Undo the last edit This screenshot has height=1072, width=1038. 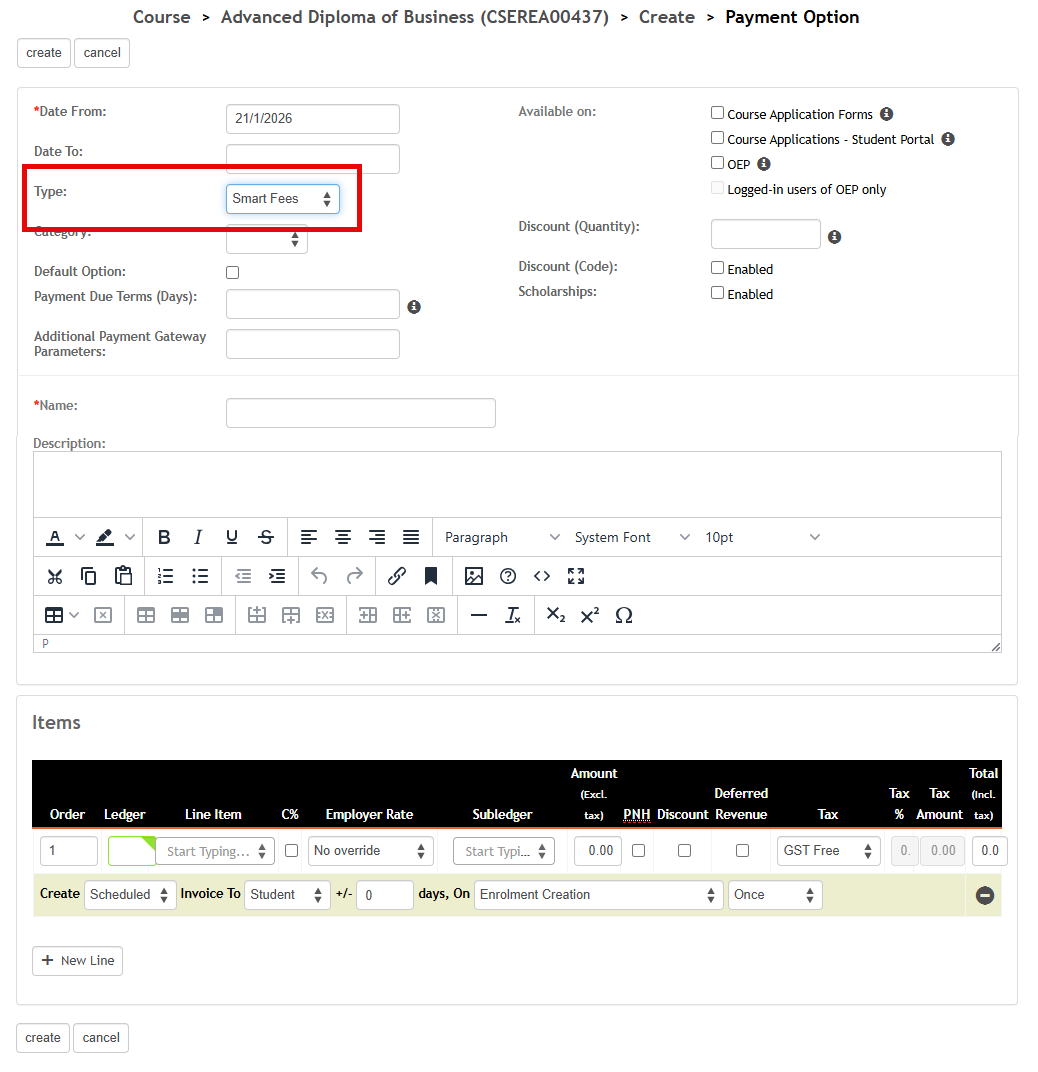pos(319,576)
